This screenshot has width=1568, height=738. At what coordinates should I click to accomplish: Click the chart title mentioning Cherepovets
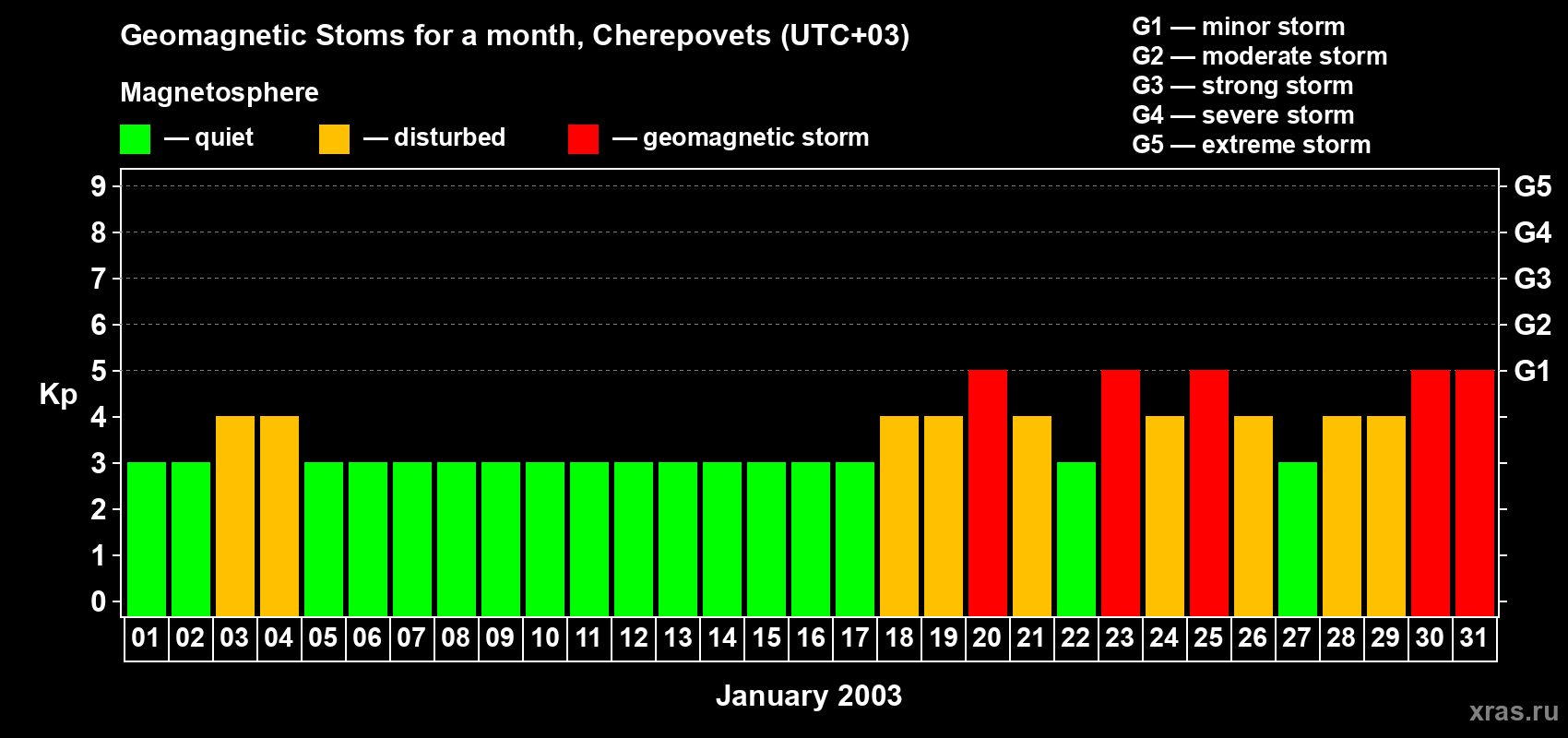click(x=515, y=35)
